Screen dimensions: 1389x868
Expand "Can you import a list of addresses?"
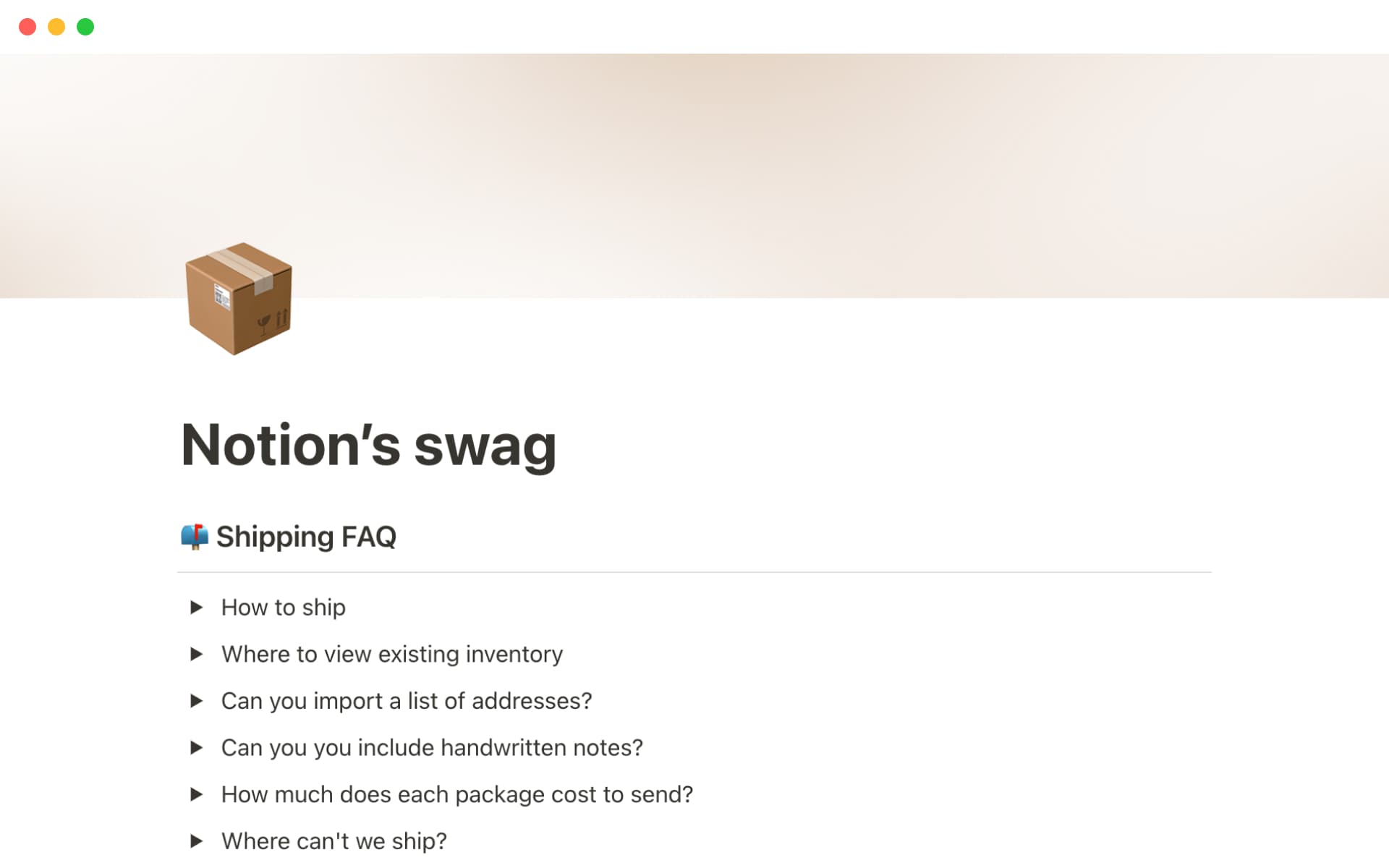point(196,701)
